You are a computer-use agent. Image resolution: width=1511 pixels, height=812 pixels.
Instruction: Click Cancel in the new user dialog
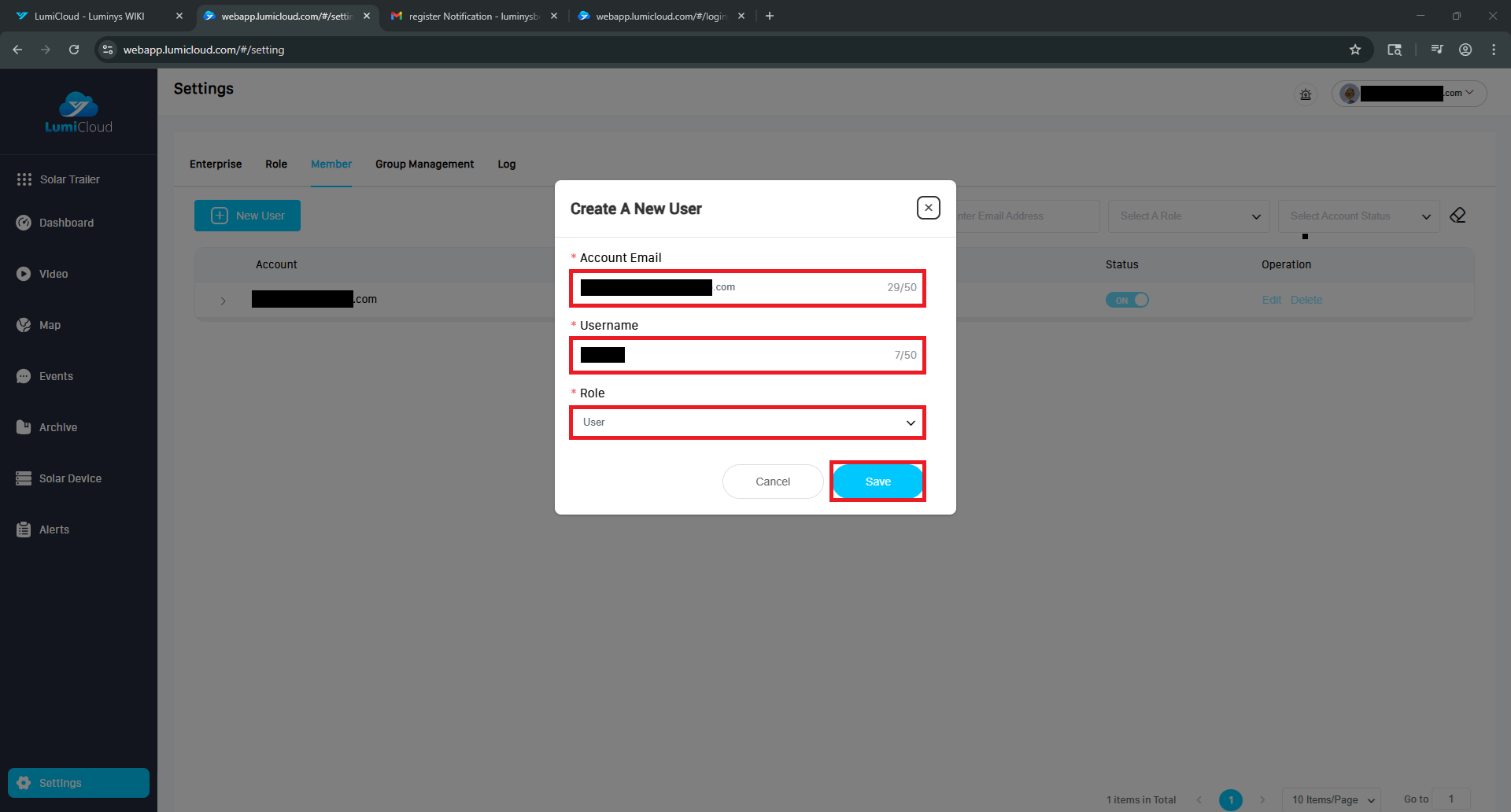[x=772, y=482]
